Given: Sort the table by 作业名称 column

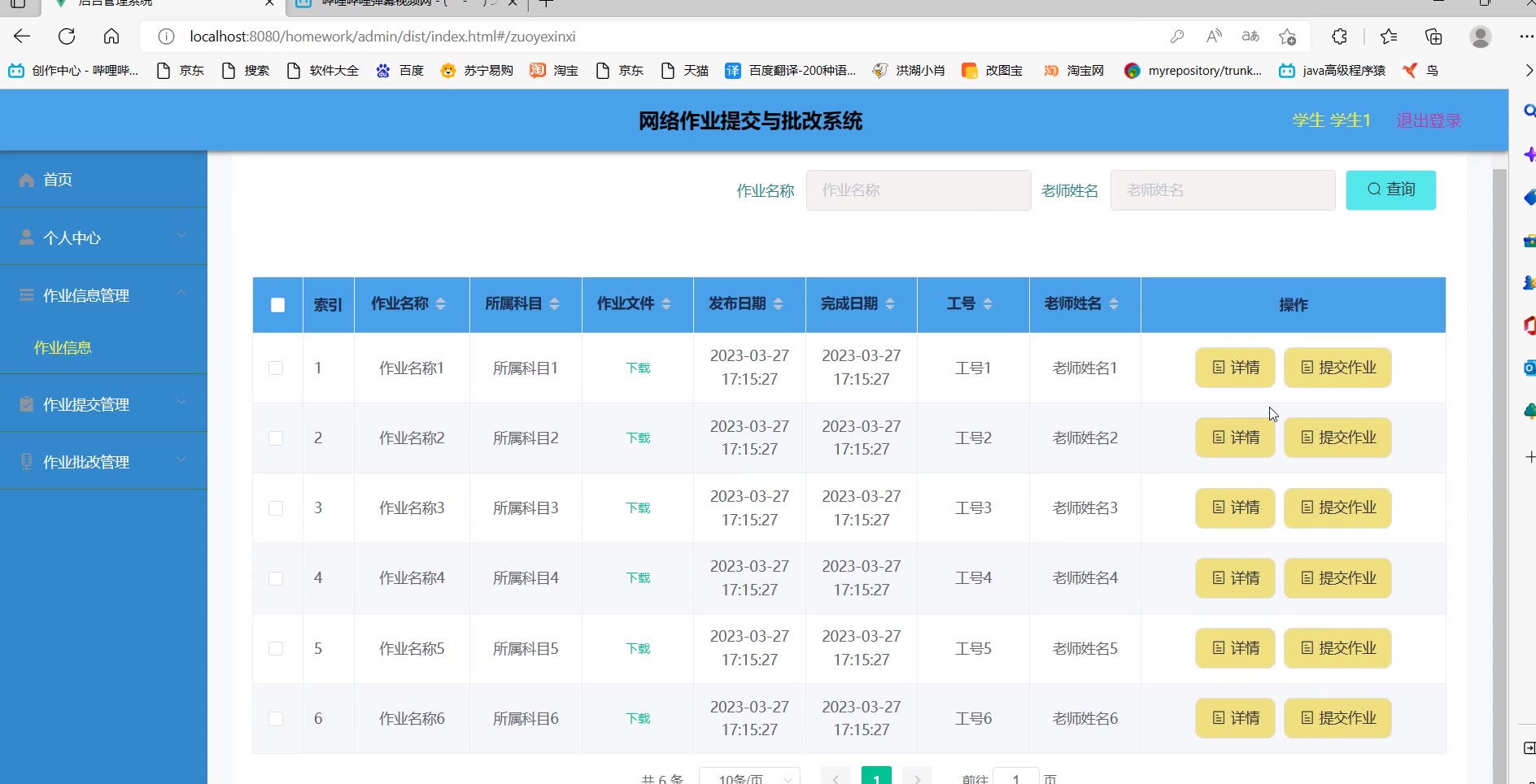Looking at the screenshot, I should click(x=440, y=304).
